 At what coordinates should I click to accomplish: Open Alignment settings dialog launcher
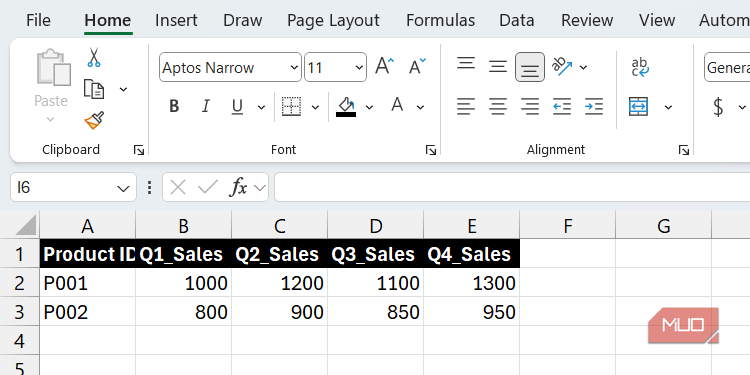pyautogui.click(x=684, y=150)
